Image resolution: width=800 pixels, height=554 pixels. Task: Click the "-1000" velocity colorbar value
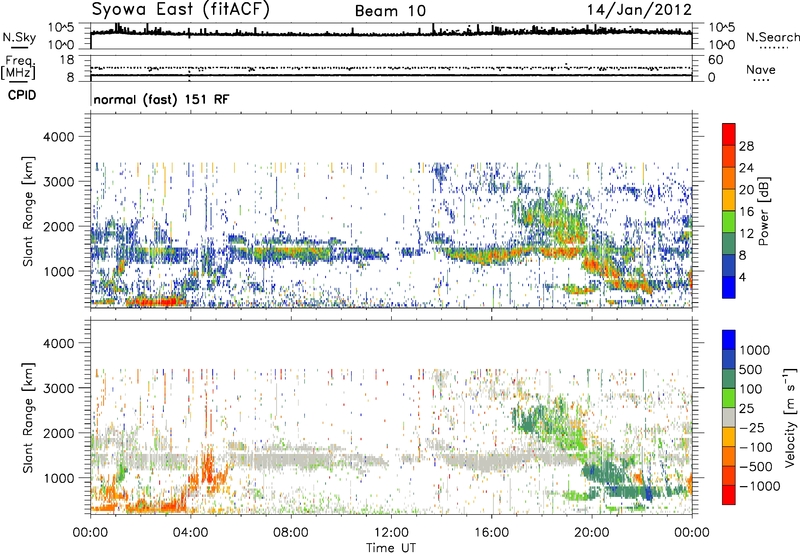click(x=759, y=486)
